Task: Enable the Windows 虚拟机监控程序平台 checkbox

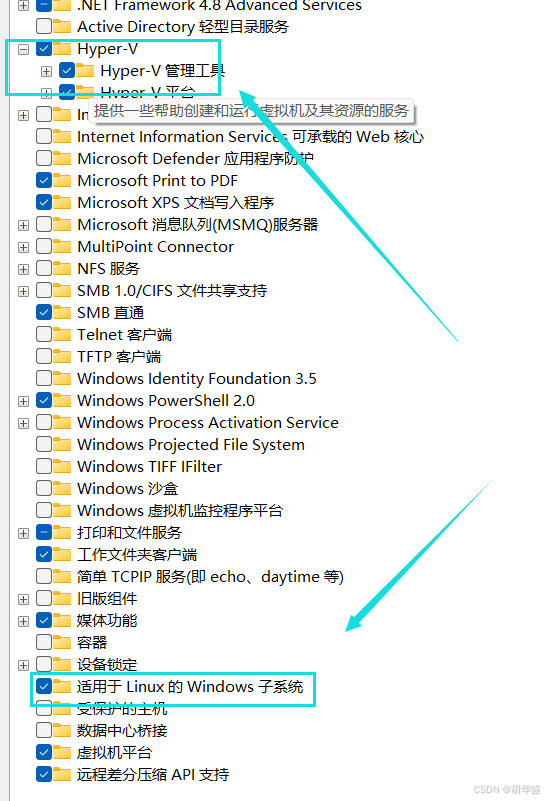Action: (44, 510)
